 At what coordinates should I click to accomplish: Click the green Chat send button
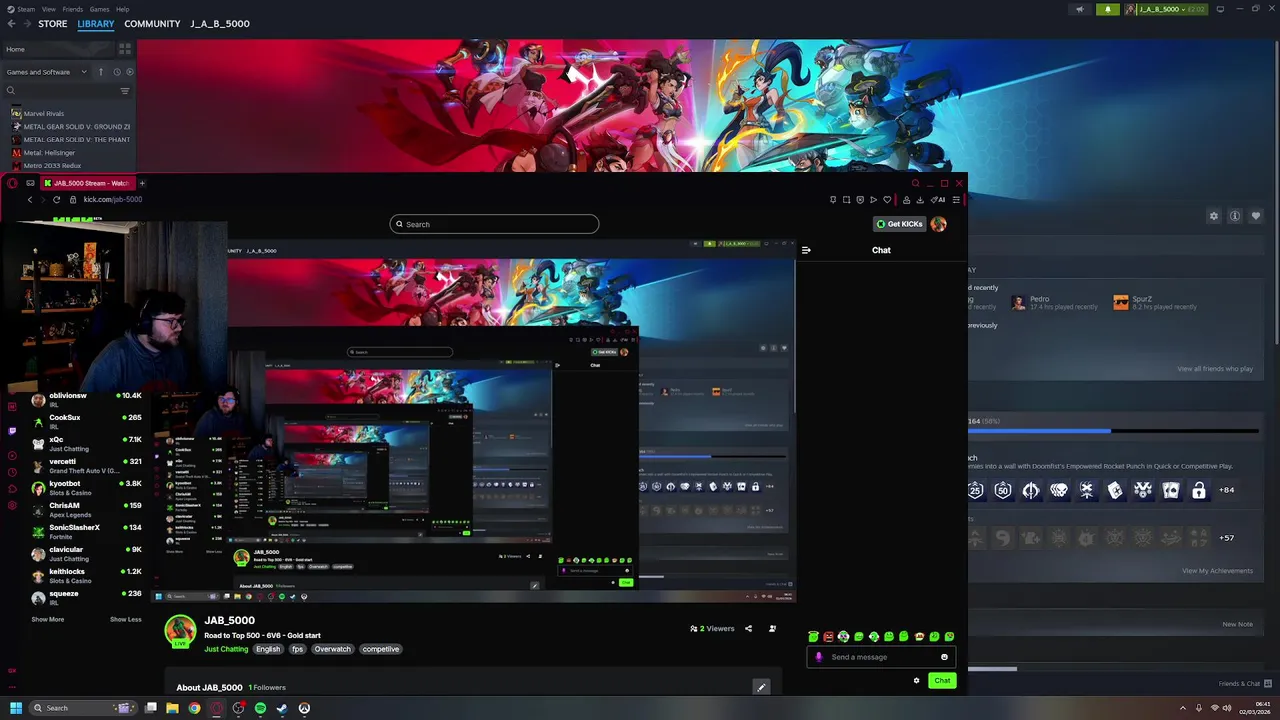[942, 681]
